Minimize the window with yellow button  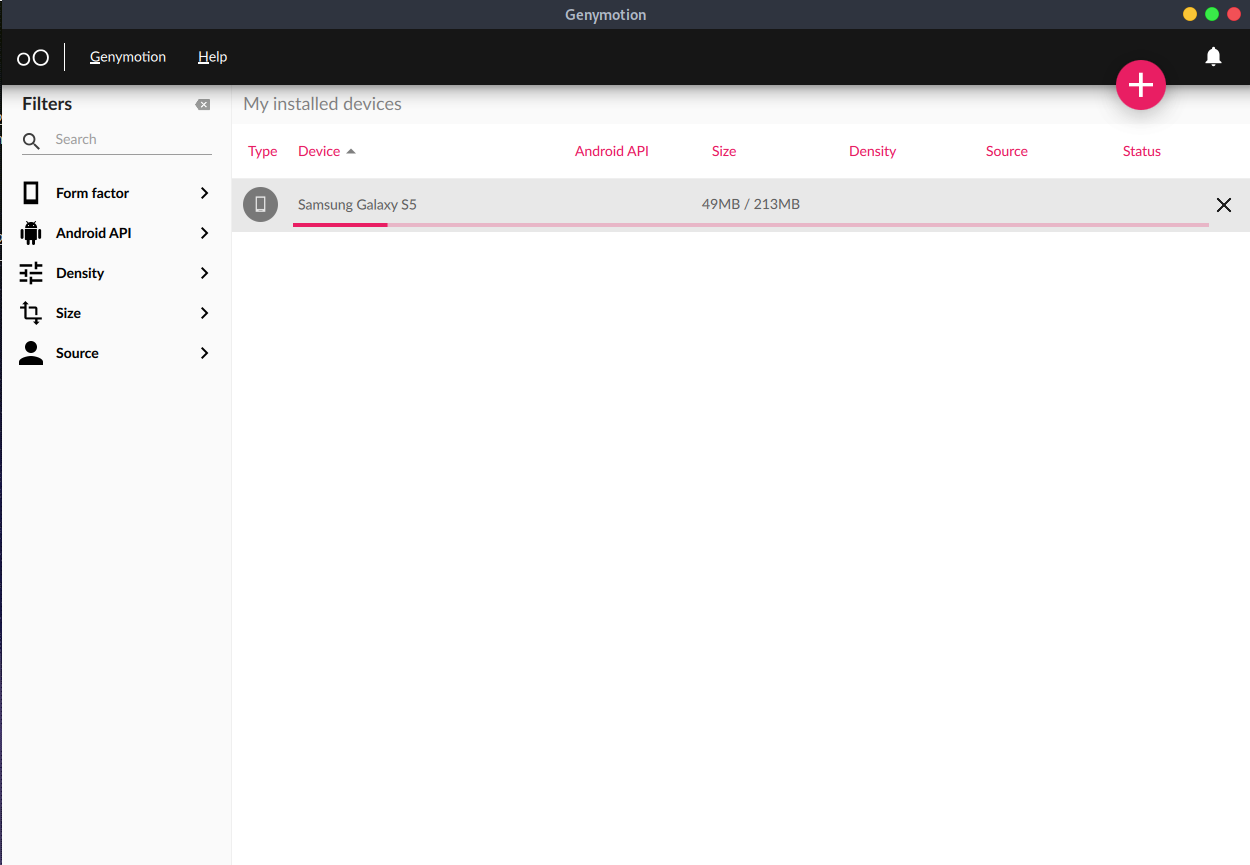pos(1190,14)
